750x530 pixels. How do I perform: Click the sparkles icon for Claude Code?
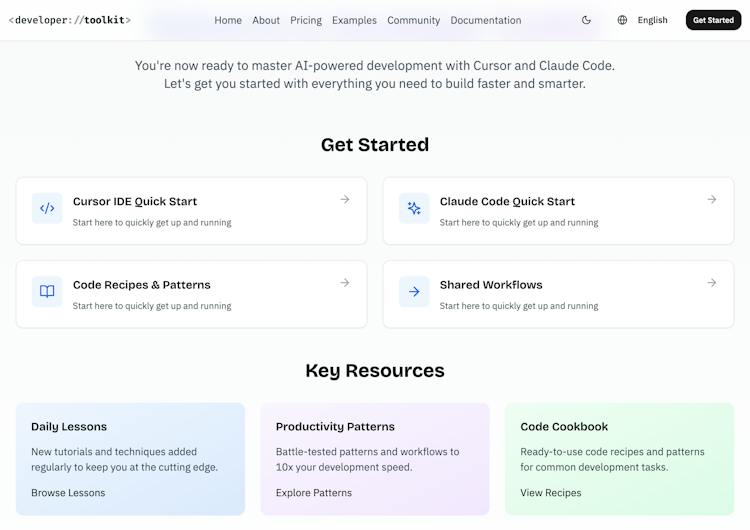point(414,208)
